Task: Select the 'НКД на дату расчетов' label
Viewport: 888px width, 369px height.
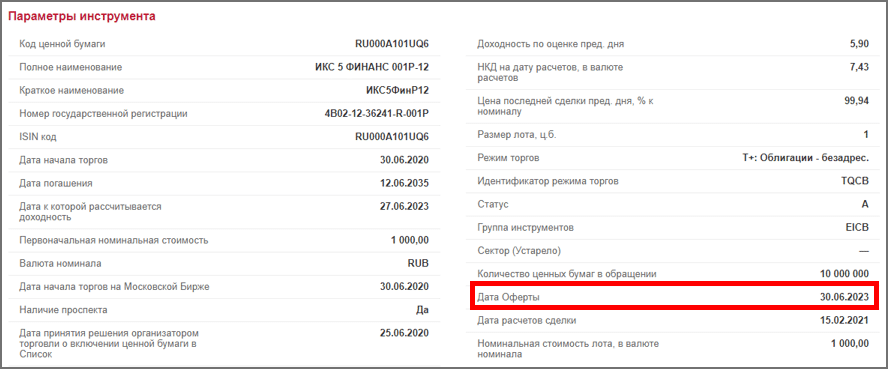Action: tap(550, 72)
